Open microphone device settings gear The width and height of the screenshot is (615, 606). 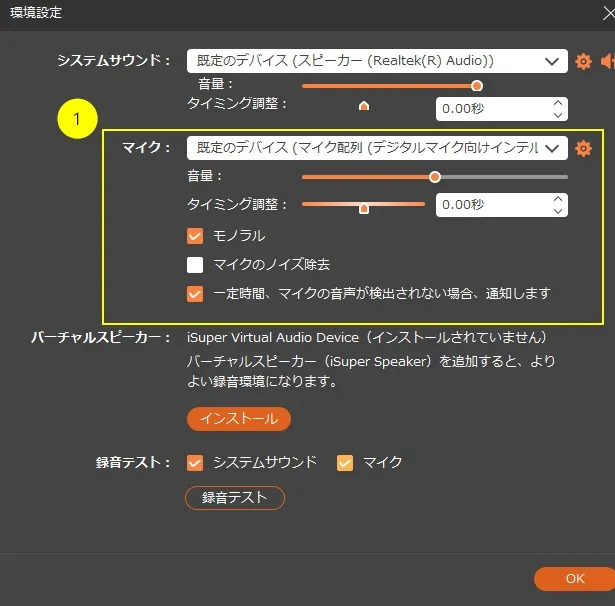[583, 148]
